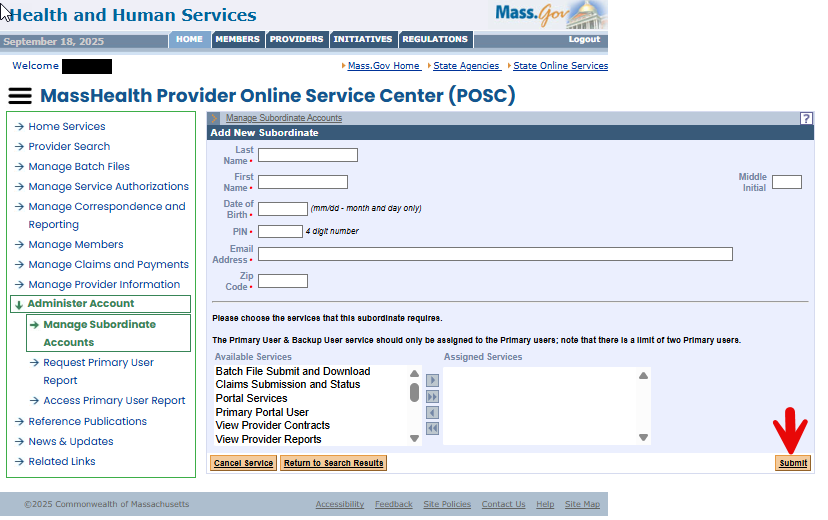Open Manage Batch Files in sidebar
The image size is (828, 520).
point(79,167)
